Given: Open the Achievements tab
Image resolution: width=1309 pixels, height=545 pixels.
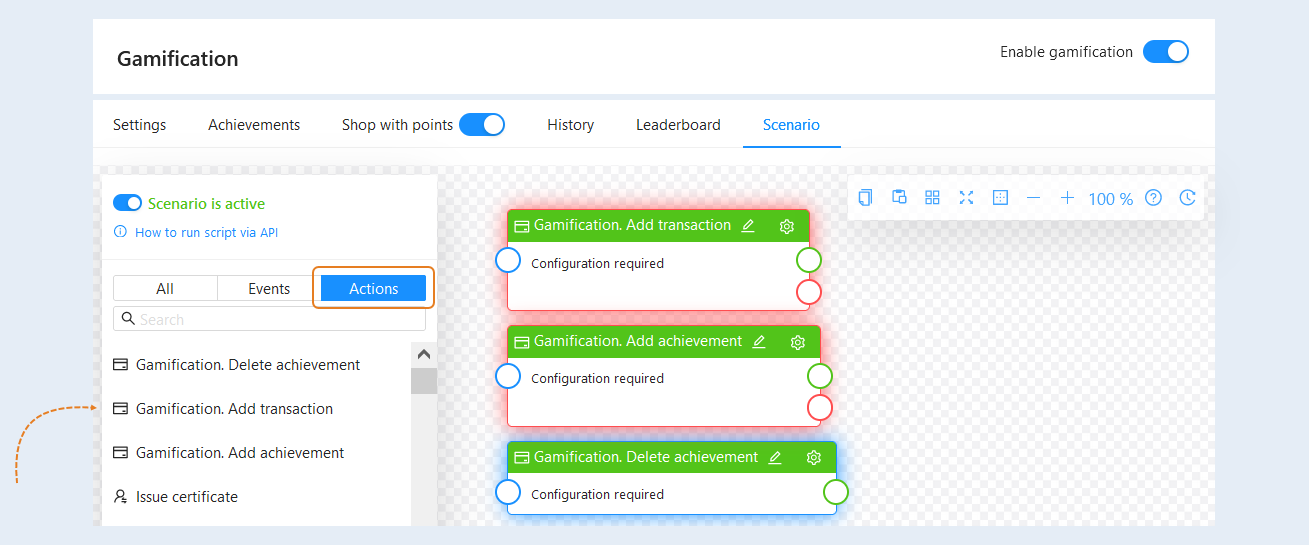Looking at the screenshot, I should tap(254, 125).
